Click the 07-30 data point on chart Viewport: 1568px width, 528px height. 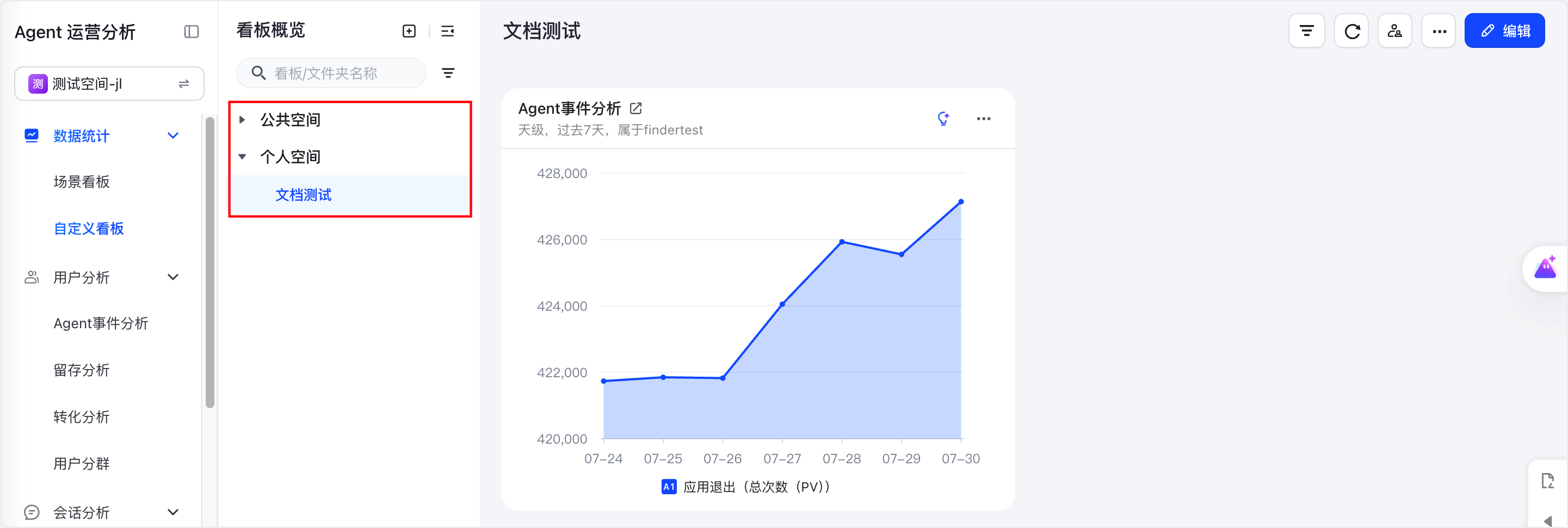[x=961, y=201]
